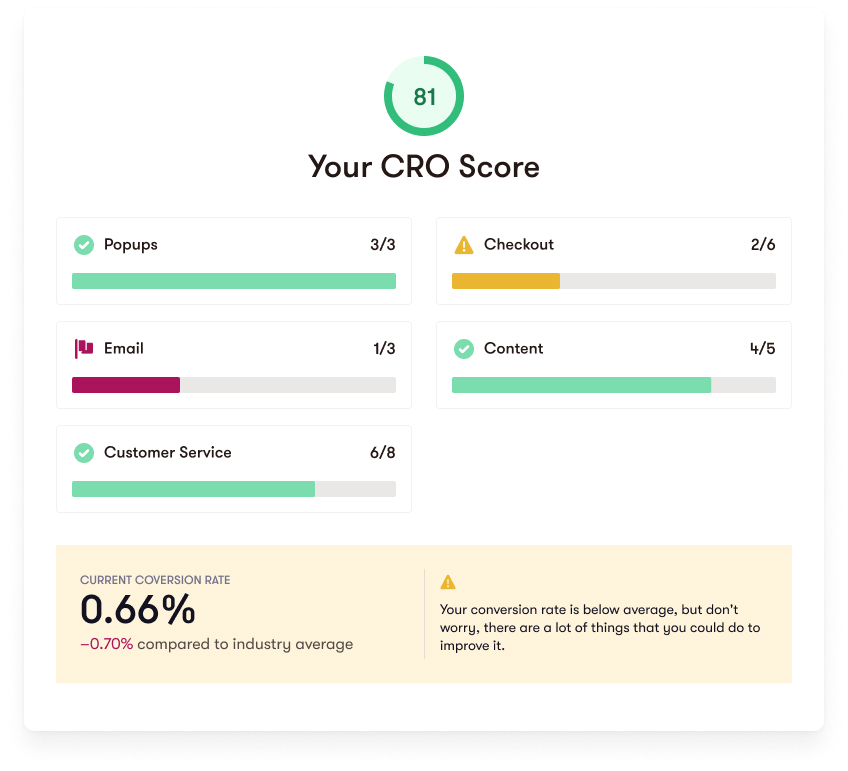Click the yellow alert symbol above the improvement tip
Image resolution: width=848 pixels, height=771 pixels.
click(448, 582)
